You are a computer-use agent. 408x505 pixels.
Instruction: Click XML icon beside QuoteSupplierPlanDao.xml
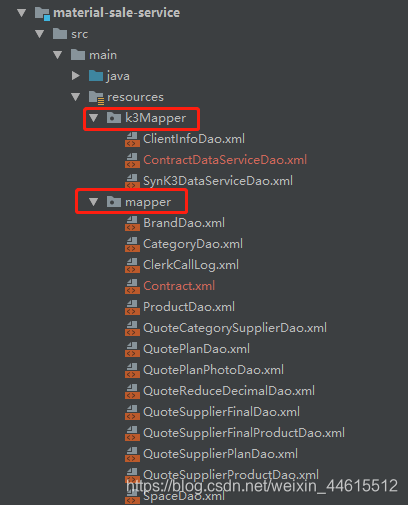coord(132,454)
